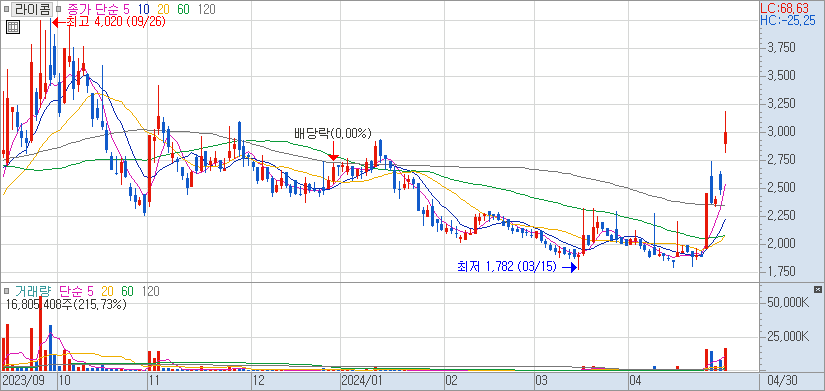
Task: Click the 50,000K volume axis label
Action: [x=788, y=302]
